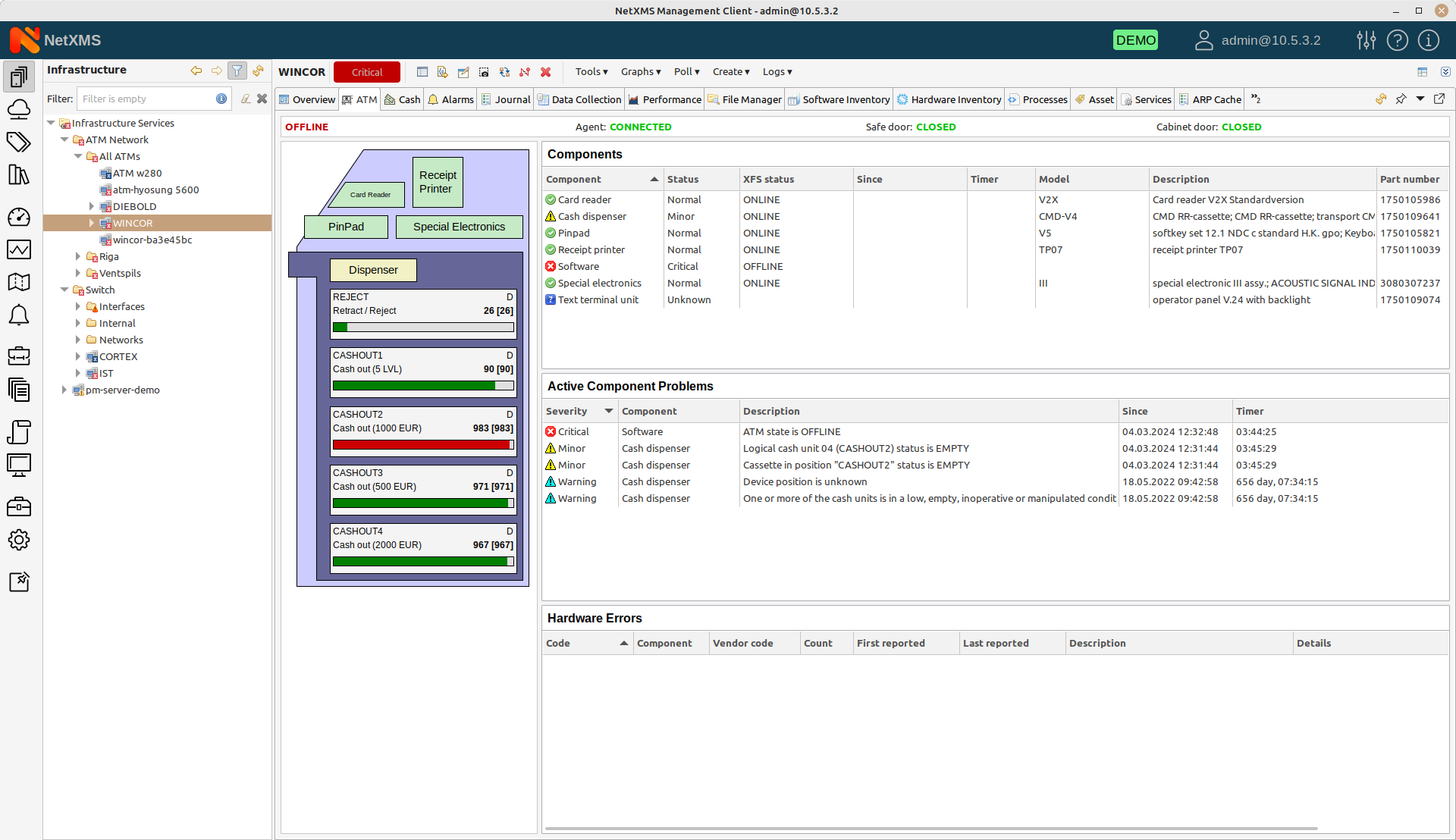1456x840 pixels.
Task: Select the CASHOUT2 cassette dispenser bar
Action: point(421,444)
